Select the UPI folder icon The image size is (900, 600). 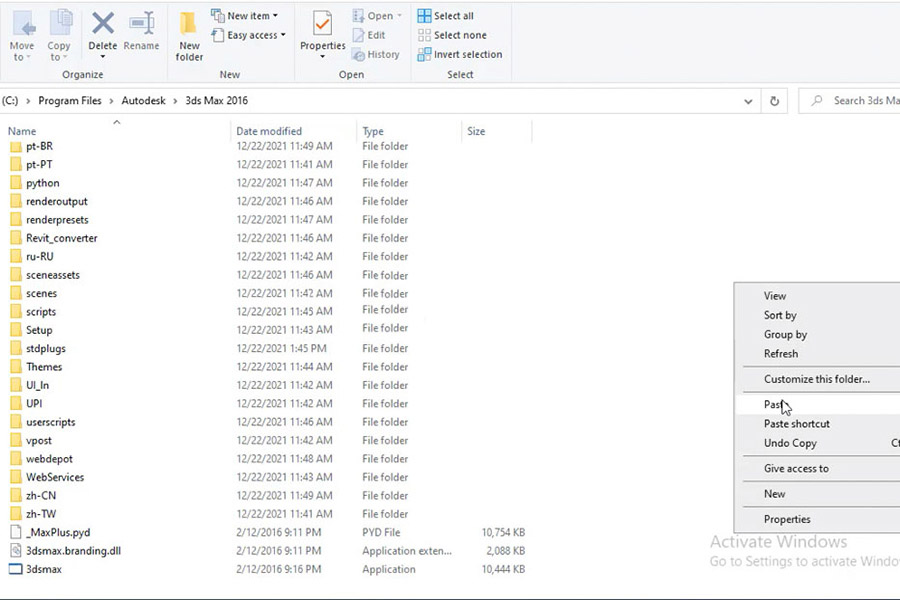coord(16,404)
